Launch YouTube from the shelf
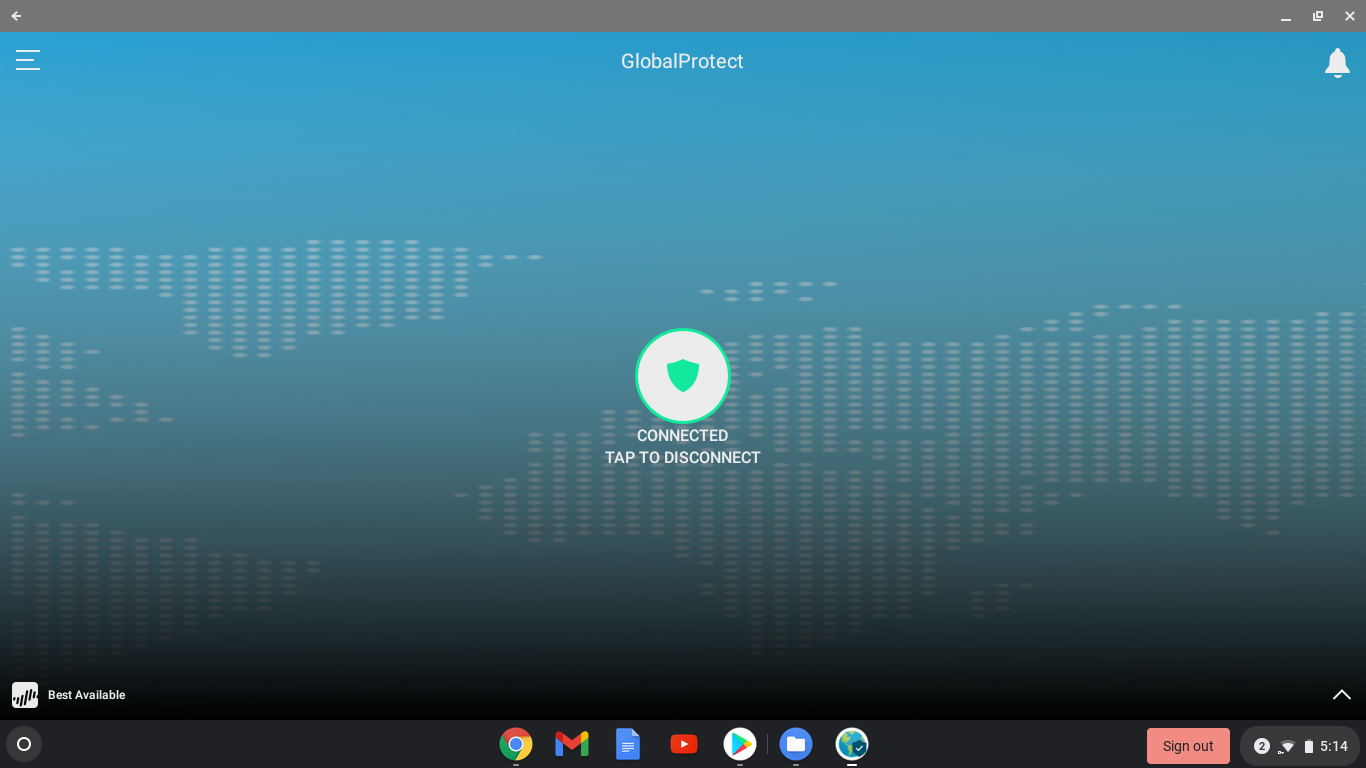1366x768 pixels. click(684, 744)
